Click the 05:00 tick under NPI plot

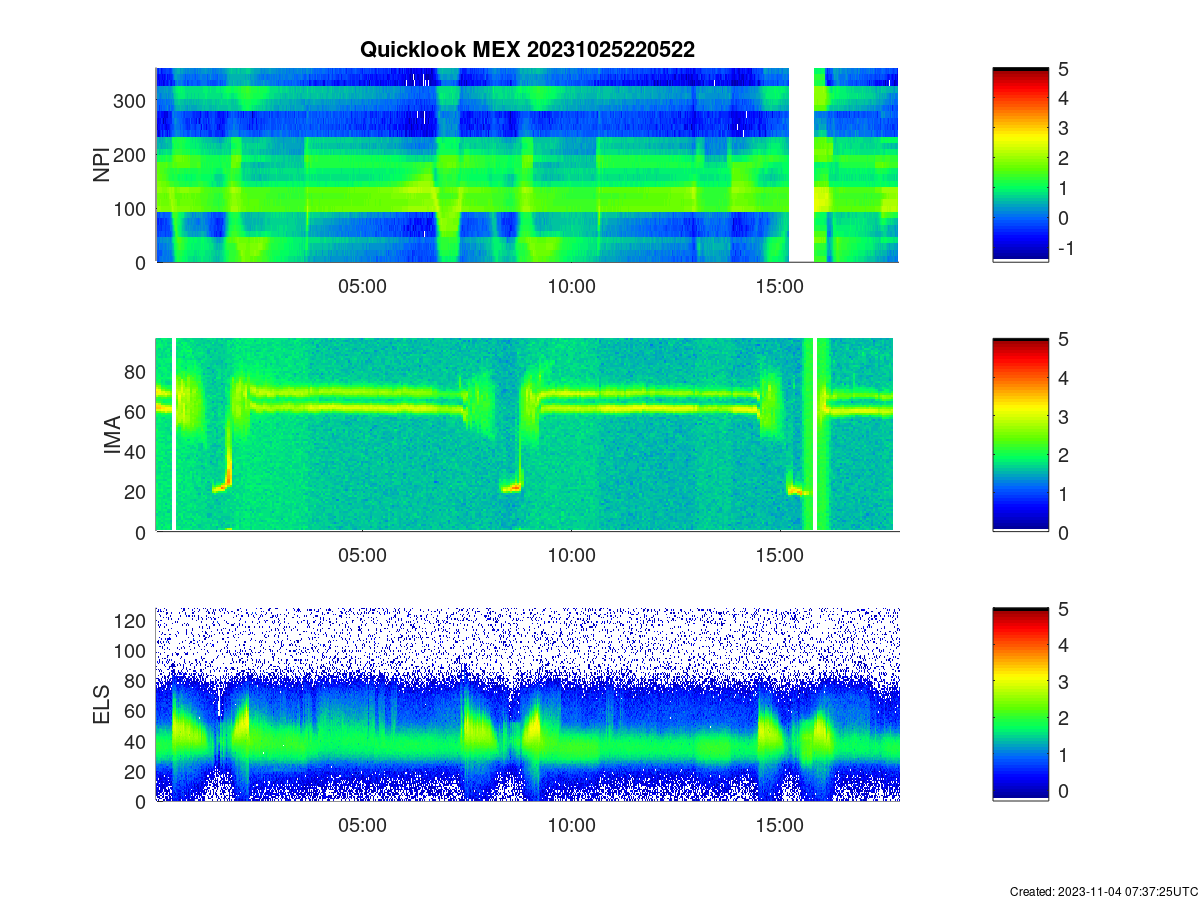[363, 286]
